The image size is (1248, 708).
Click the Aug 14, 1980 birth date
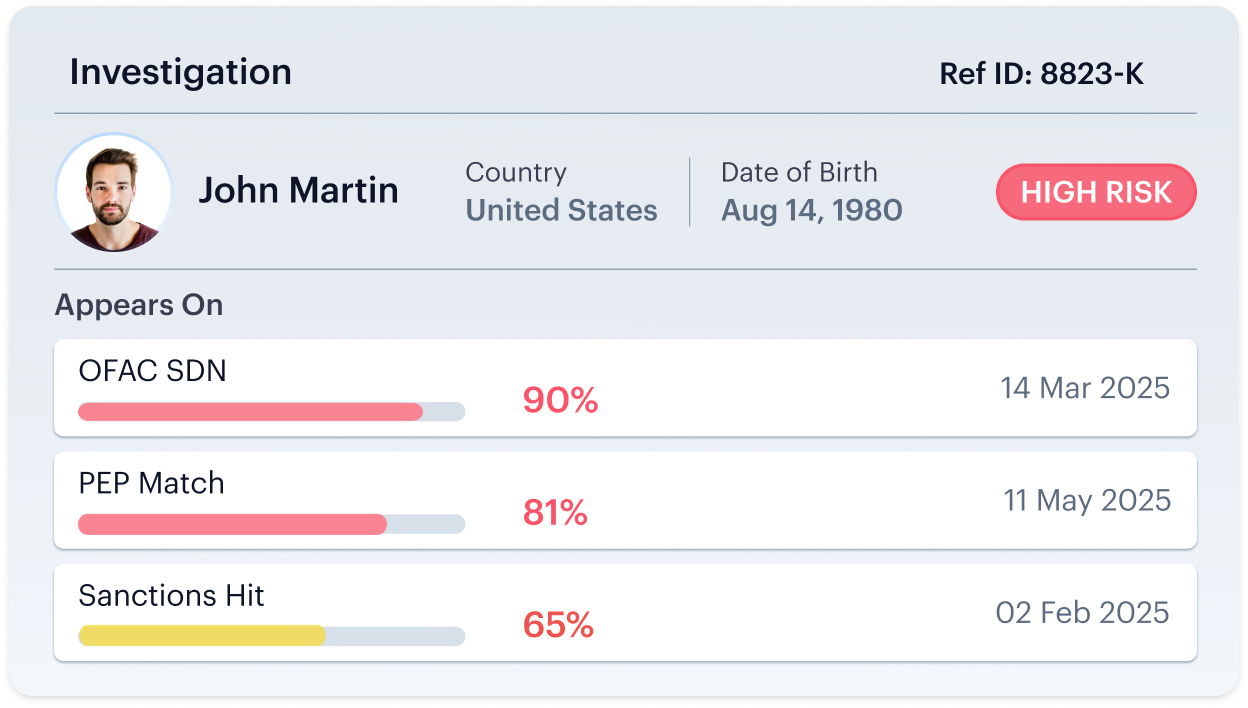[812, 210]
